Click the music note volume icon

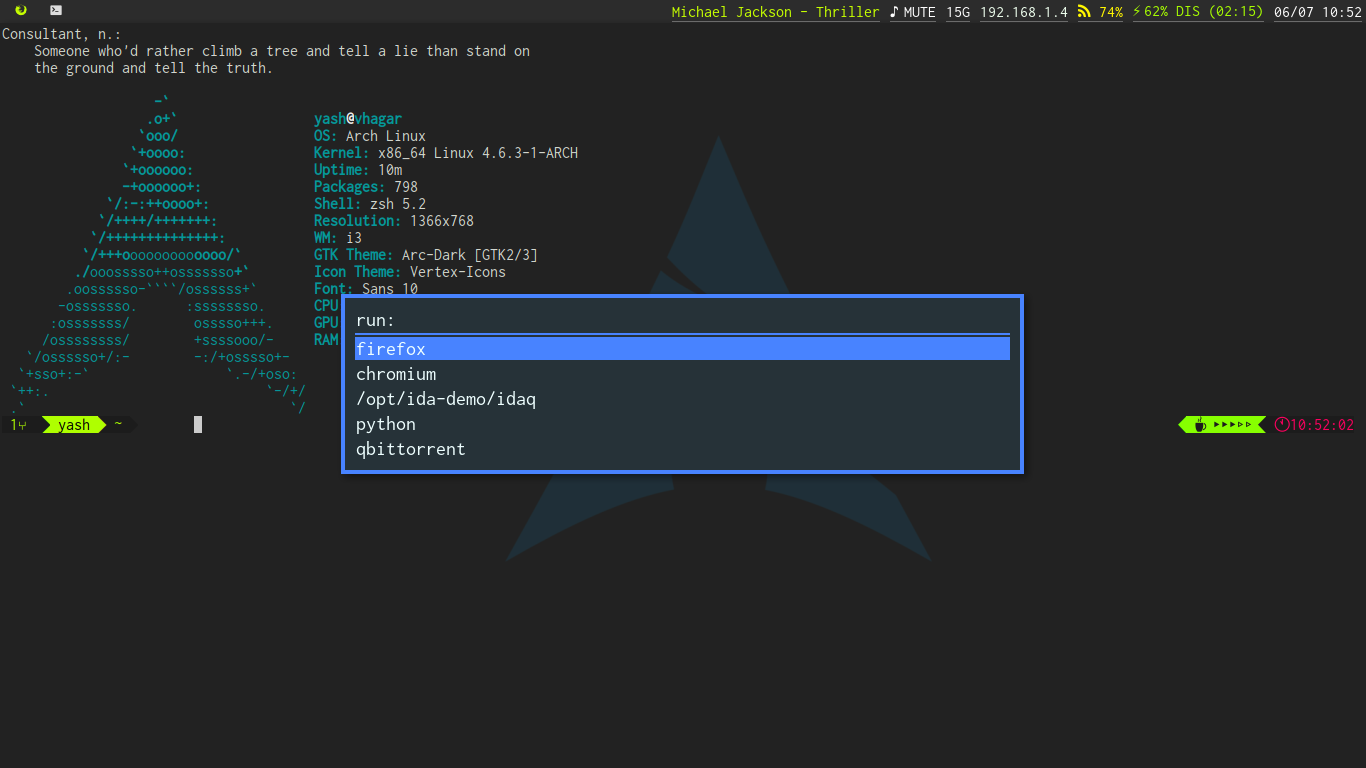[894, 12]
